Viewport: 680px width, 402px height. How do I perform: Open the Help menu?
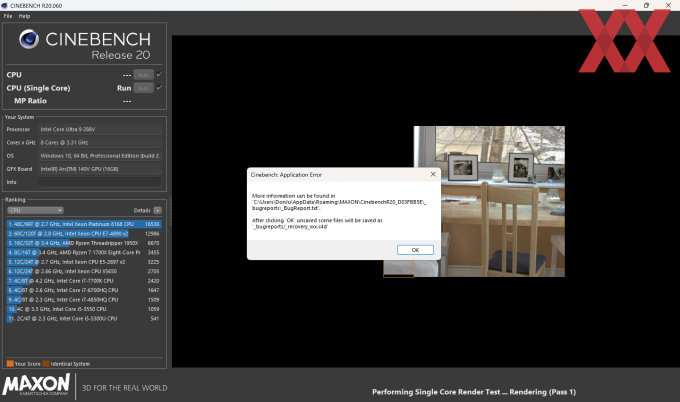click(x=24, y=16)
